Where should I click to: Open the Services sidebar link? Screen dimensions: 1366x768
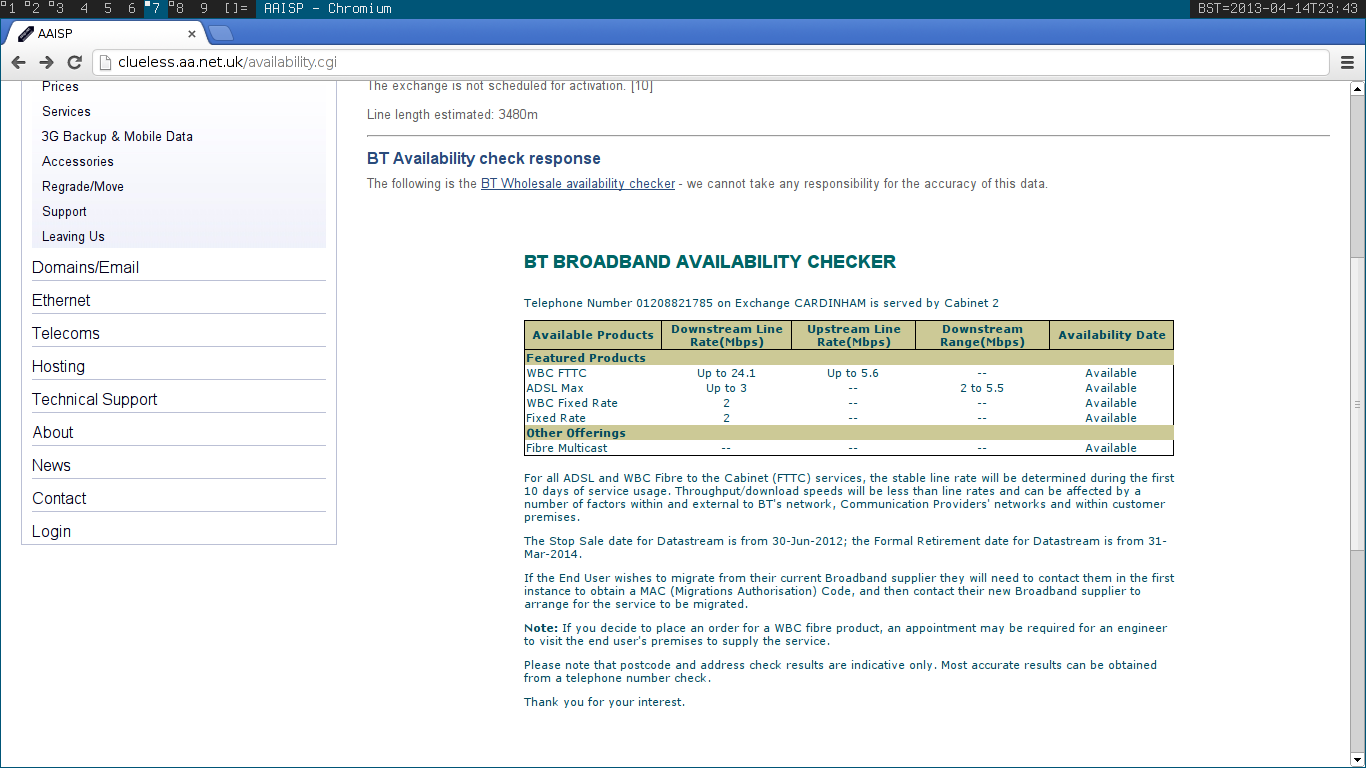click(x=66, y=112)
